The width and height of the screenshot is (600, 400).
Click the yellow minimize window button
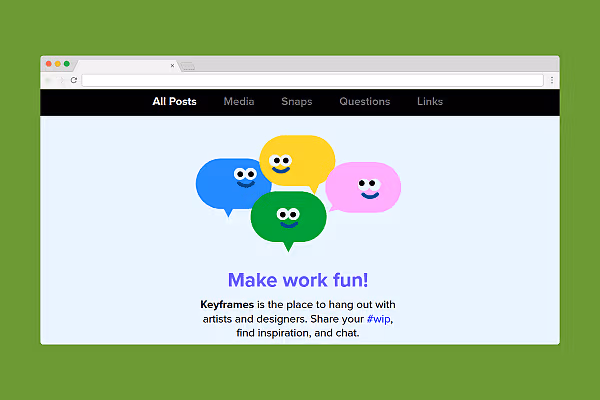click(x=58, y=64)
